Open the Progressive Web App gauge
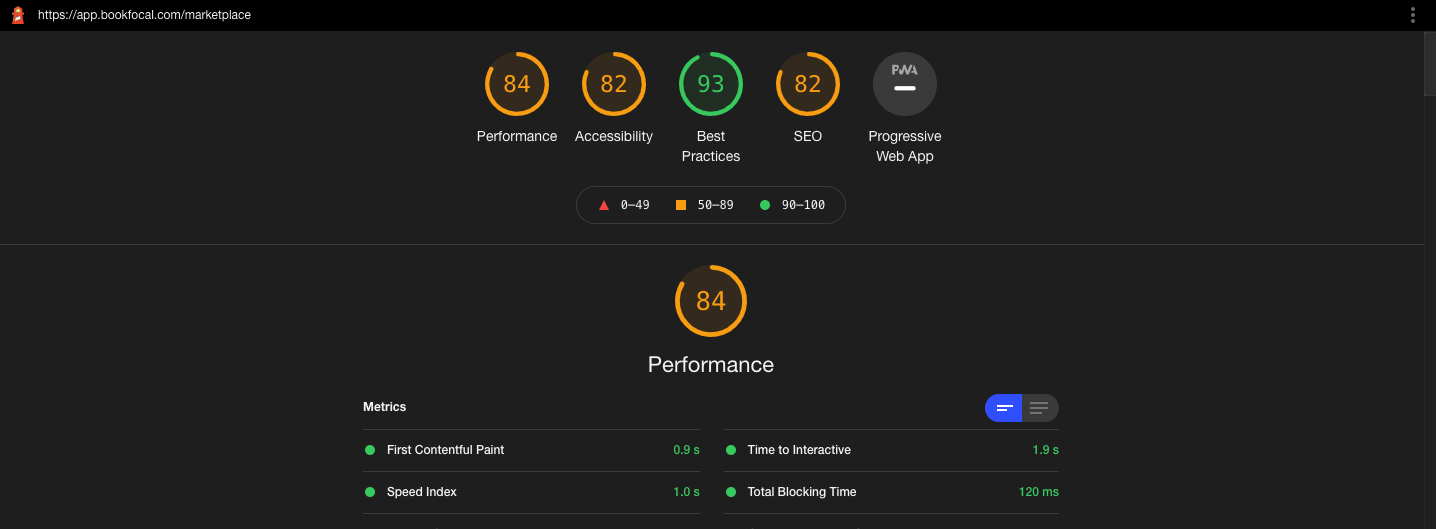 click(x=904, y=84)
